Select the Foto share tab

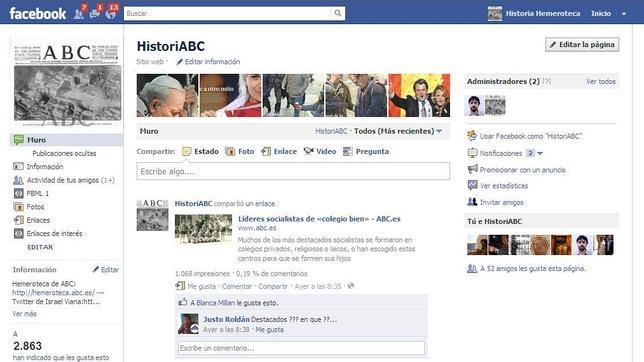[x=240, y=151]
